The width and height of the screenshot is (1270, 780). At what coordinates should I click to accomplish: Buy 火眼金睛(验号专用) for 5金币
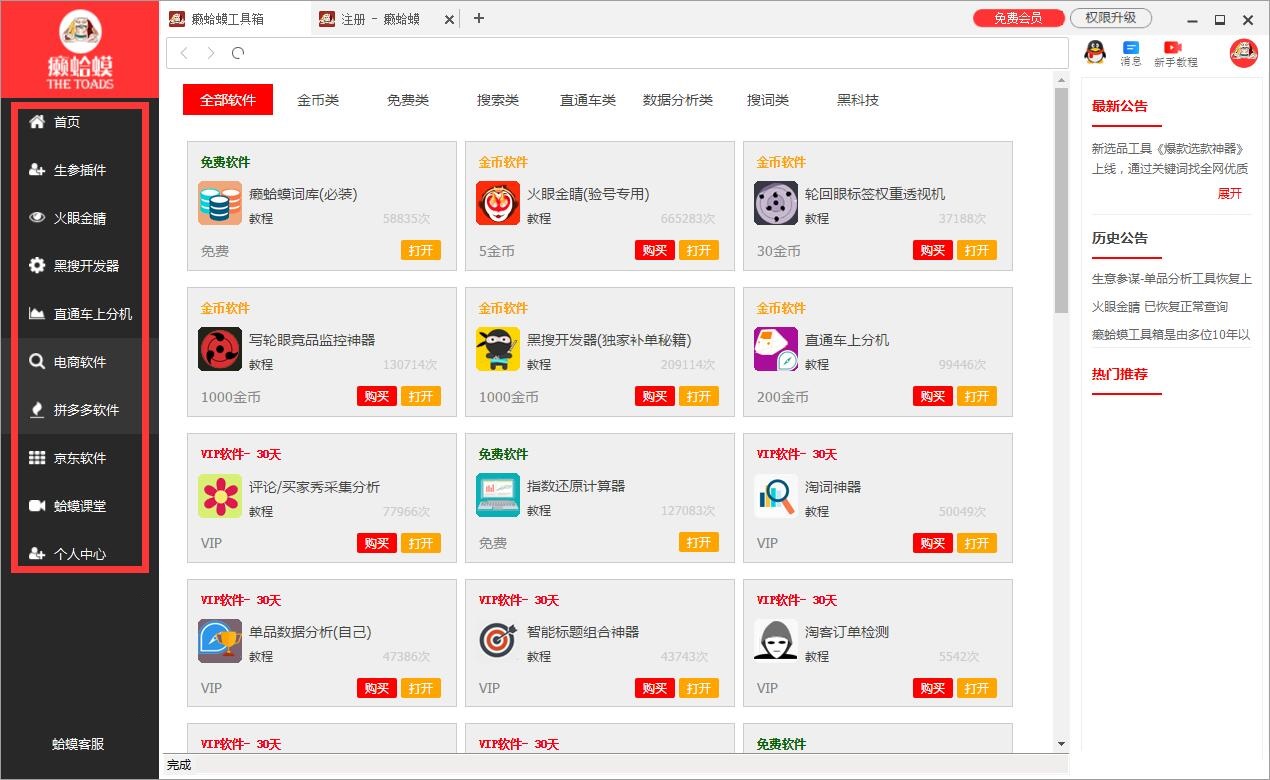[x=655, y=251]
